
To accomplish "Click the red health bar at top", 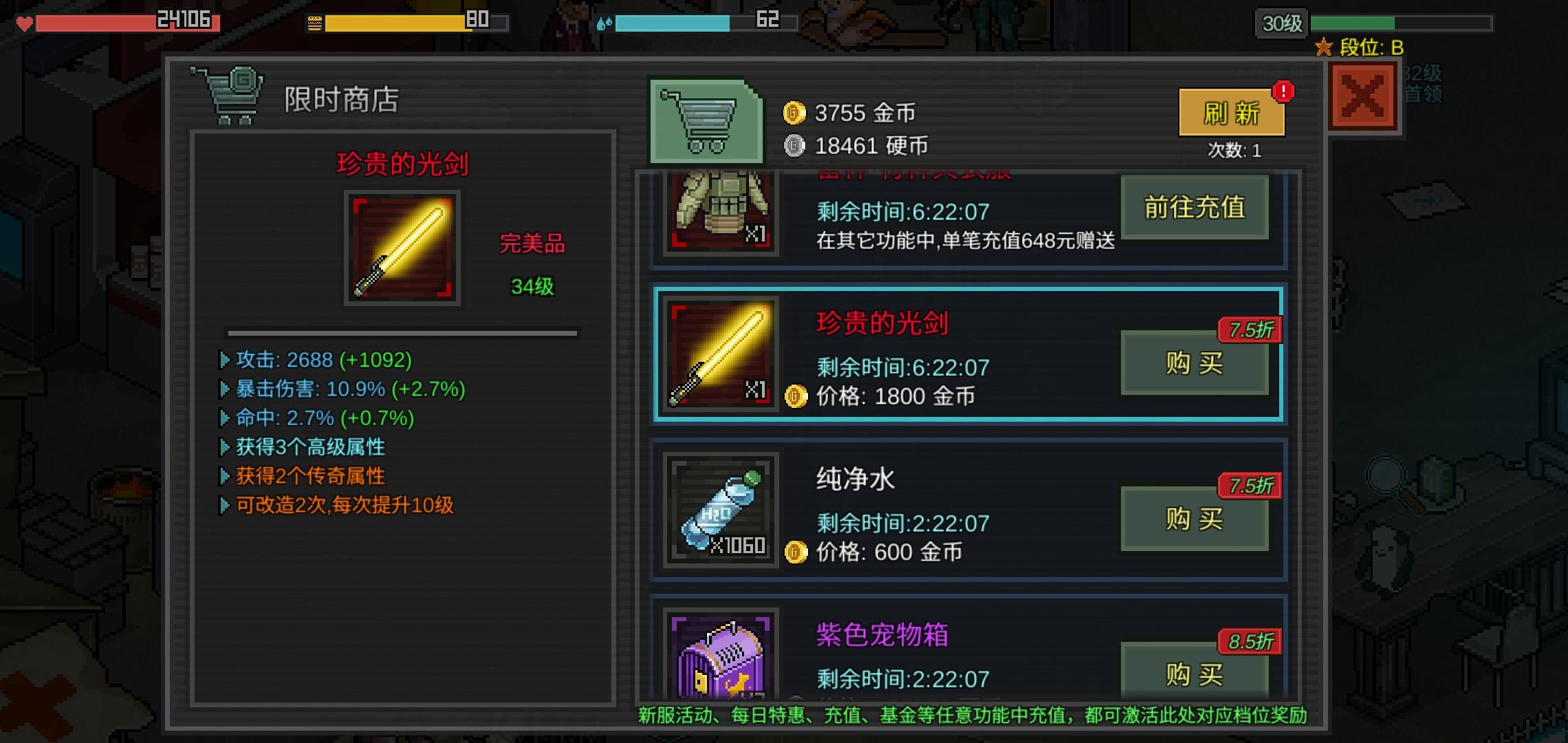I will click(x=128, y=23).
